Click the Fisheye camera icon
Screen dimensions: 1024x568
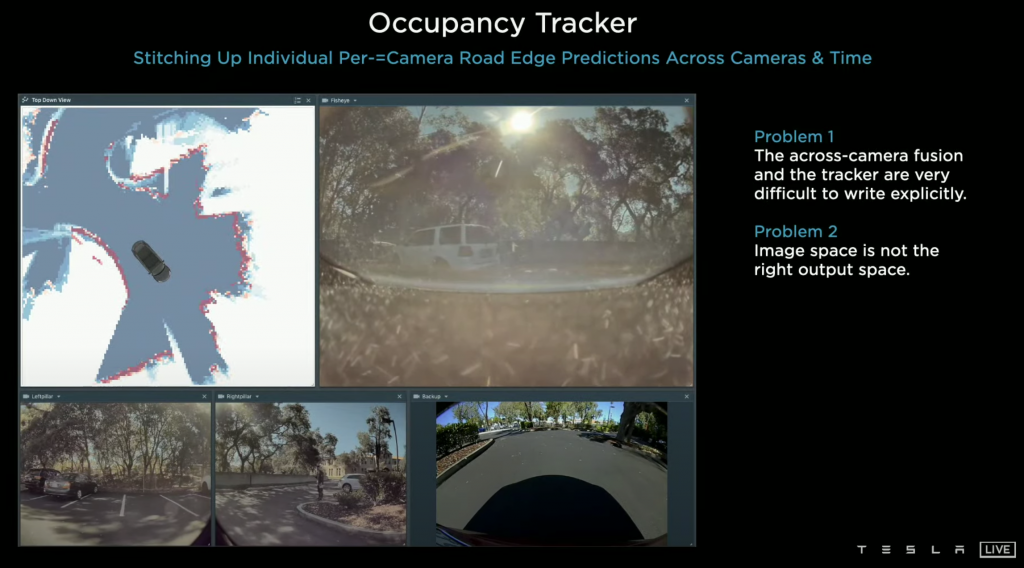click(x=326, y=101)
